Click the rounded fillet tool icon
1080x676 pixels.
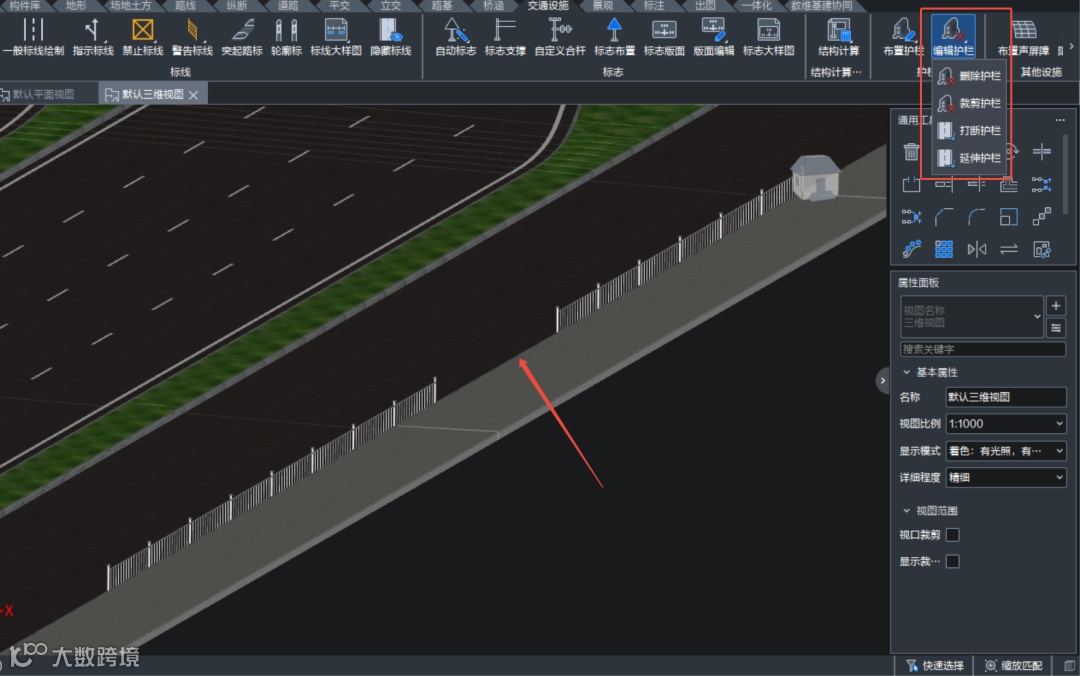pos(977,217)
